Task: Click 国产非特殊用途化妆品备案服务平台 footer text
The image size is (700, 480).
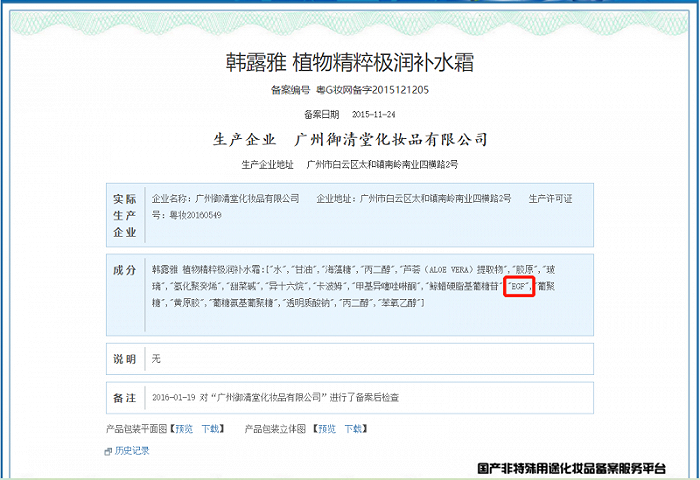Action: (571, 468)
